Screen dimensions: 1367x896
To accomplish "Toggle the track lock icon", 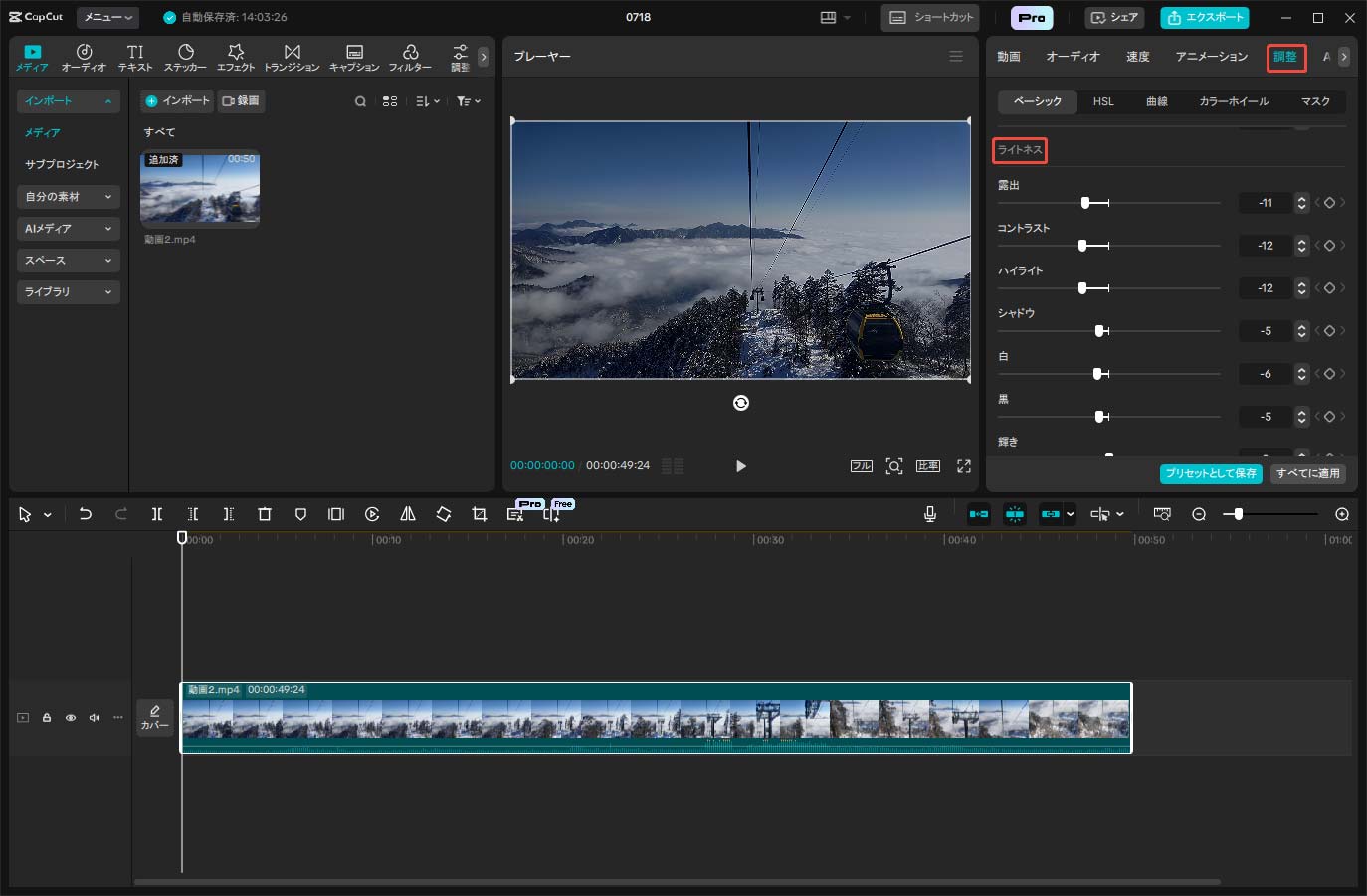I will [x=47, y=717].
